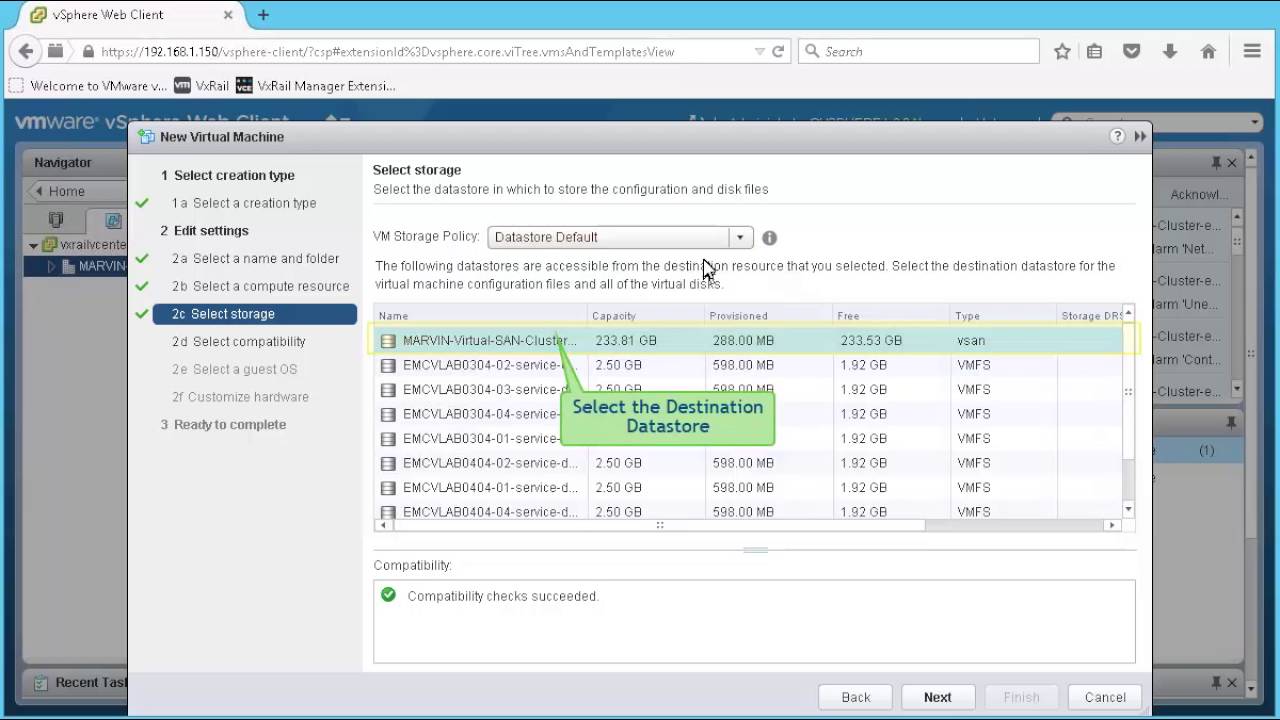Select EMCVLAB0304-02-service datastore row
This screenshot has height=720, width=1280.
[748, 365]
